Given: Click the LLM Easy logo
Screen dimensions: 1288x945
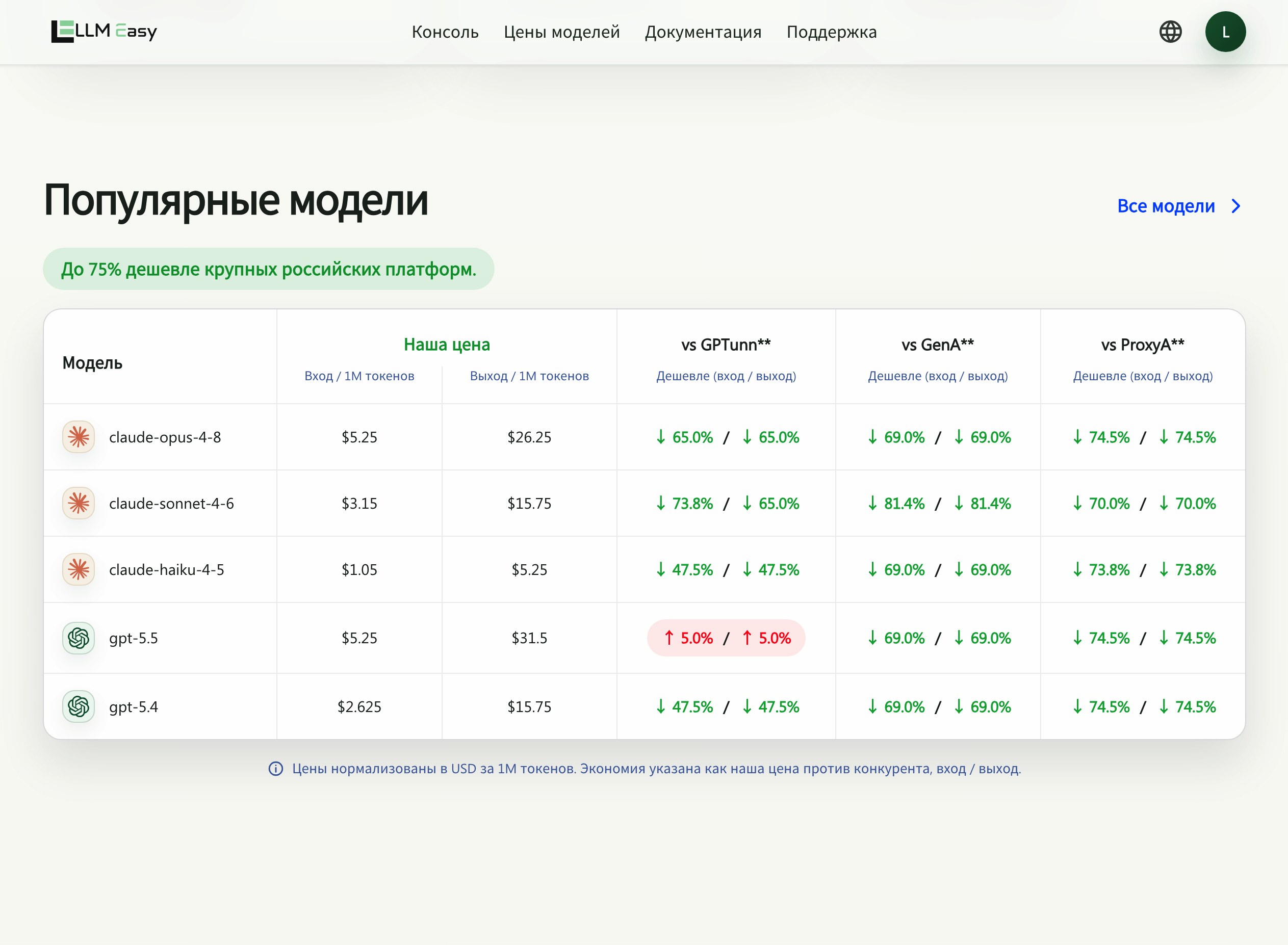Looking at the screenshot, I should point(104,32).
